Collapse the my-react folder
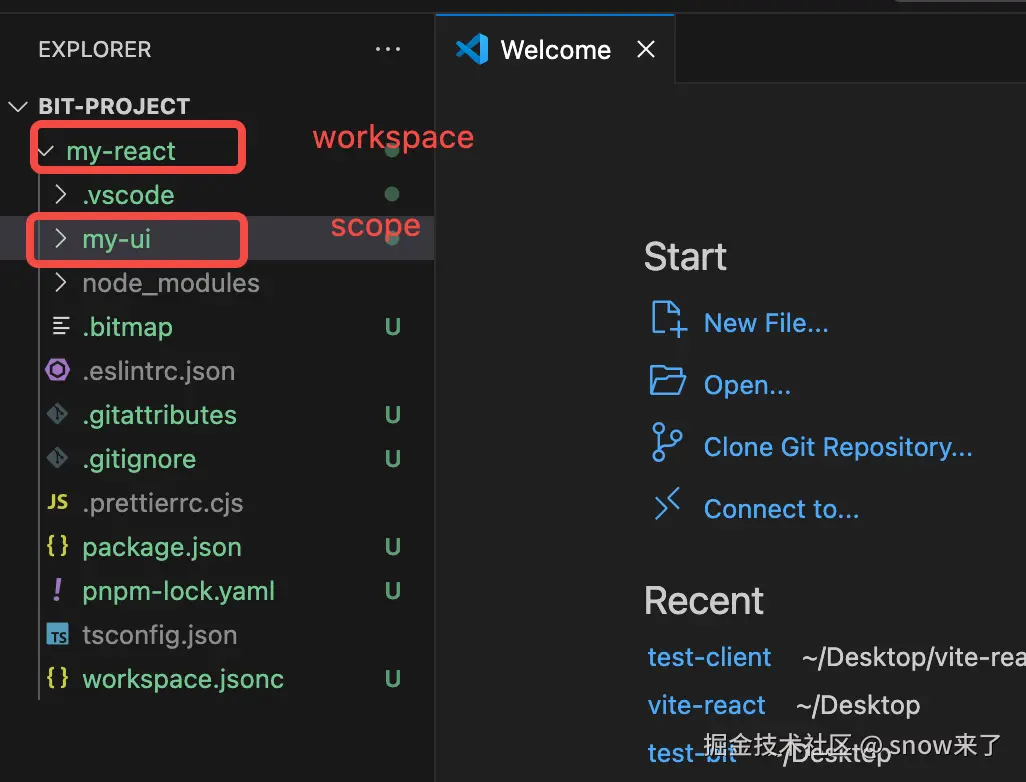Image resolution: width=1026 pixels, height=782 pixels. point(46,151)
